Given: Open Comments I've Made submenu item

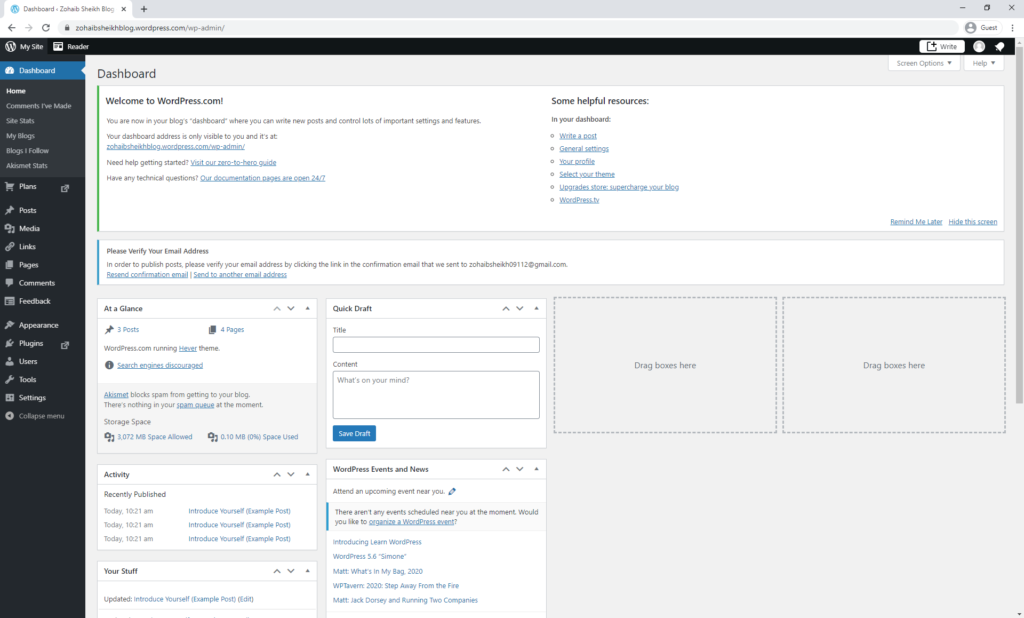Looking at the screenshot, I should pos(39,106).
